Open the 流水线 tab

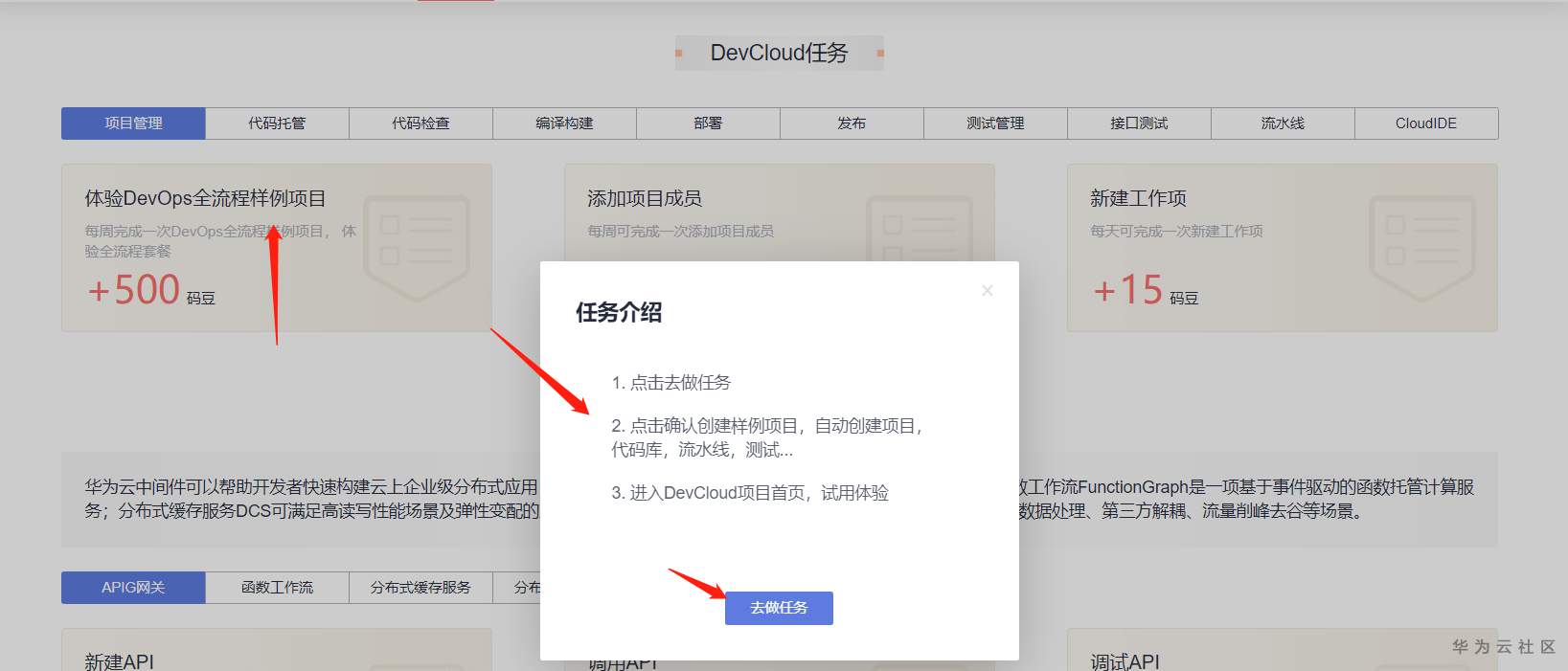pos(1283,123)
